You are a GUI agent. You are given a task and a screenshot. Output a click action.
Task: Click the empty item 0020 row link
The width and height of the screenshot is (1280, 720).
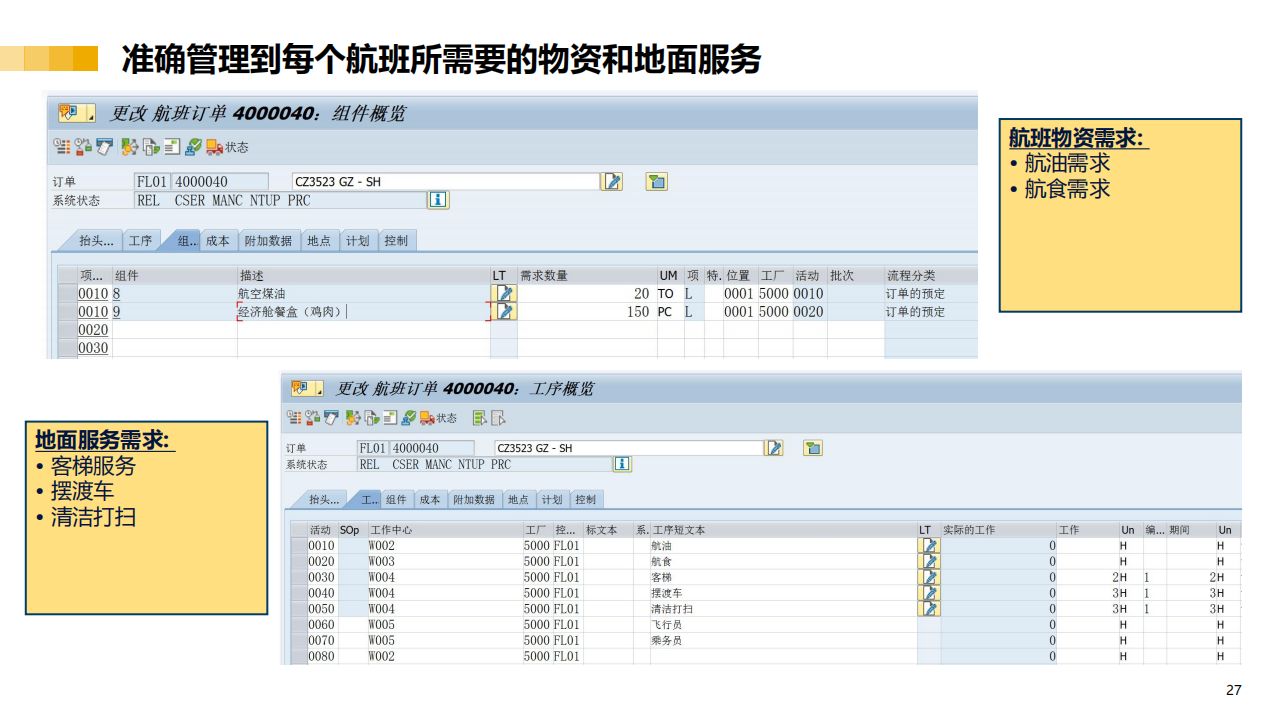93,330
